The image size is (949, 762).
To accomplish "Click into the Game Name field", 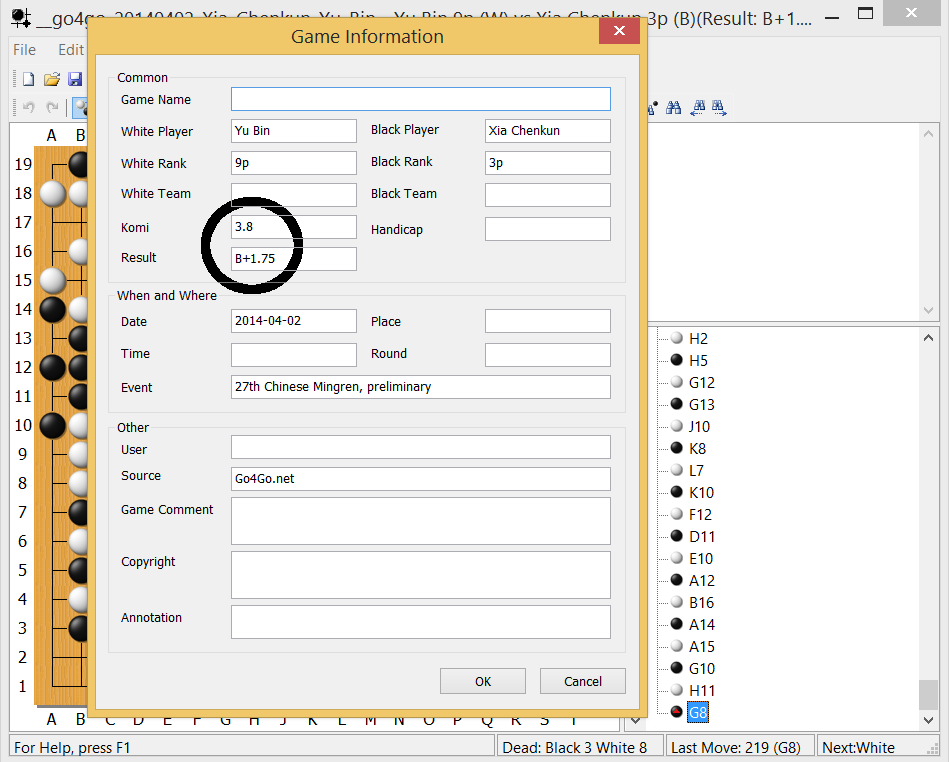I will click(x=420, y=99).
